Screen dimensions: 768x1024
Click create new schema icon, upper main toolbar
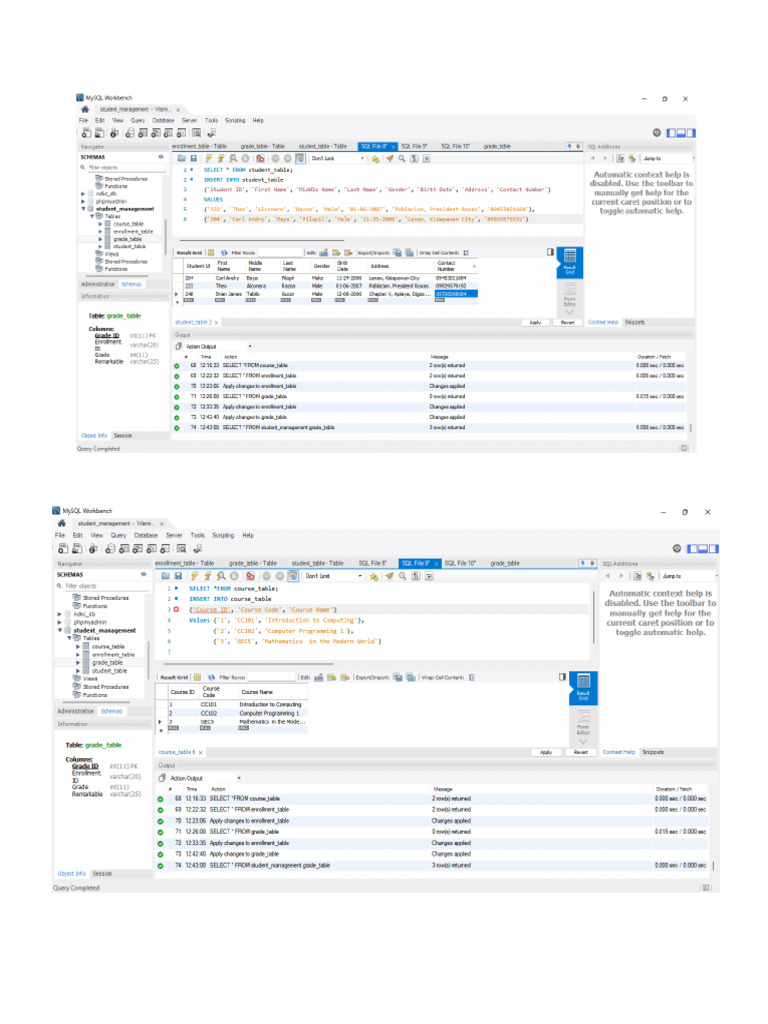[129, 133]
